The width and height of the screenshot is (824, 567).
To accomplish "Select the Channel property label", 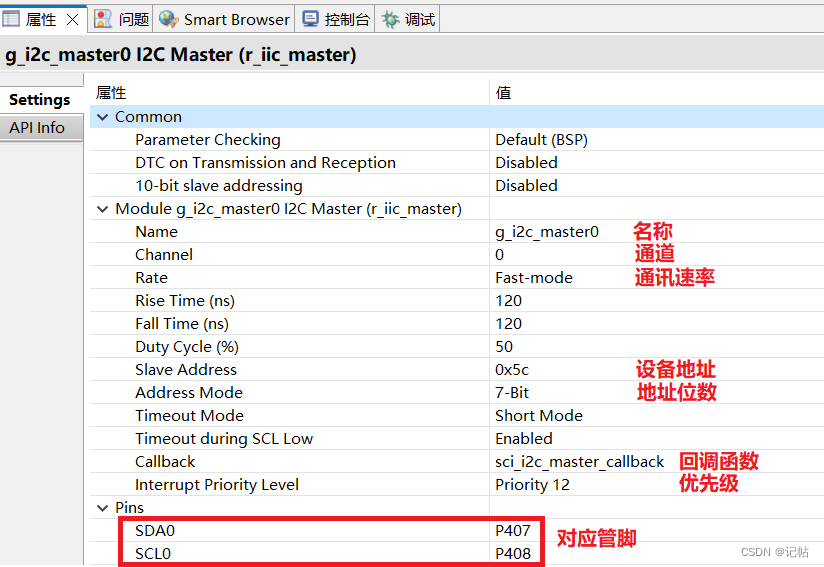I will click(x=164, y=255).
